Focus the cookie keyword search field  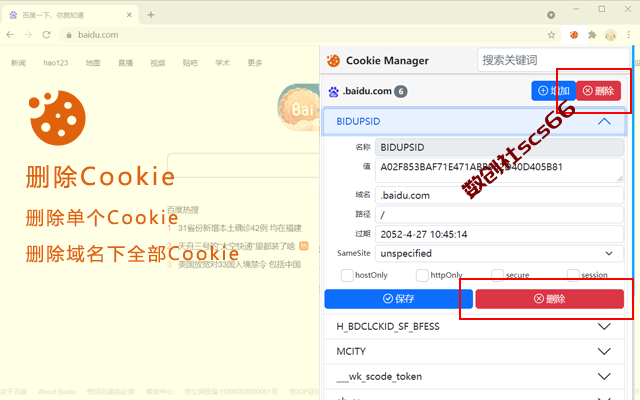click(553, 60)
